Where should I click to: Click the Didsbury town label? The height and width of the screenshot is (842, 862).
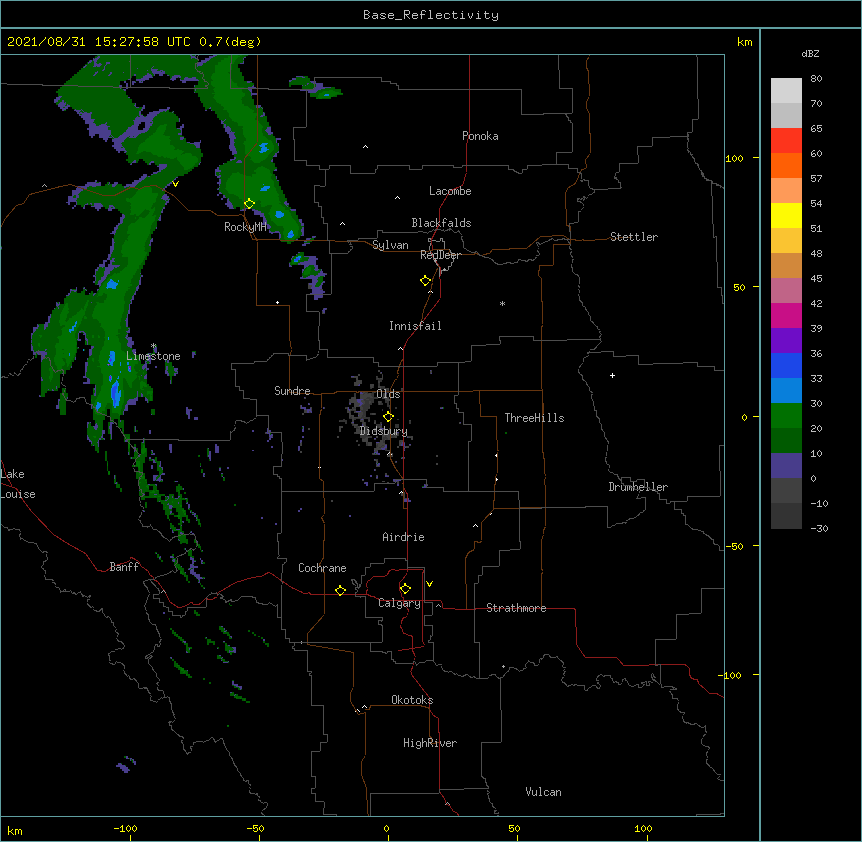coord(383,431)
